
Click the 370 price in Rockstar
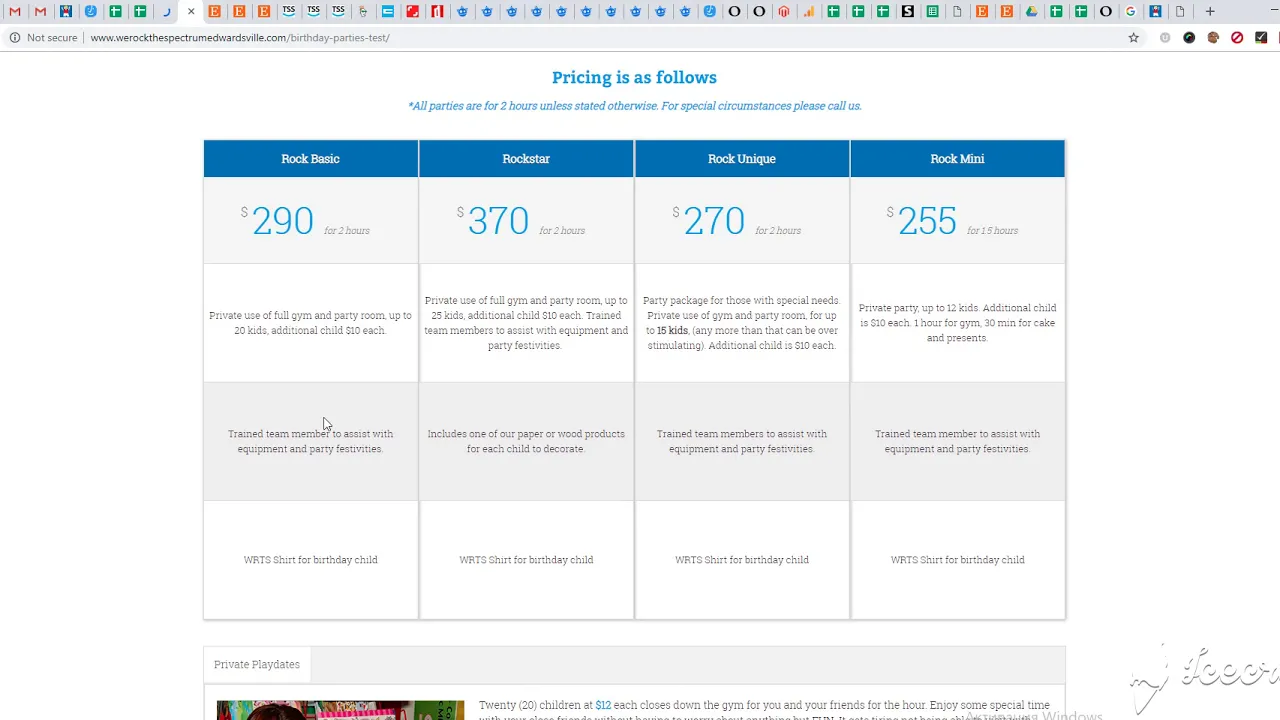tap(498, 221)
